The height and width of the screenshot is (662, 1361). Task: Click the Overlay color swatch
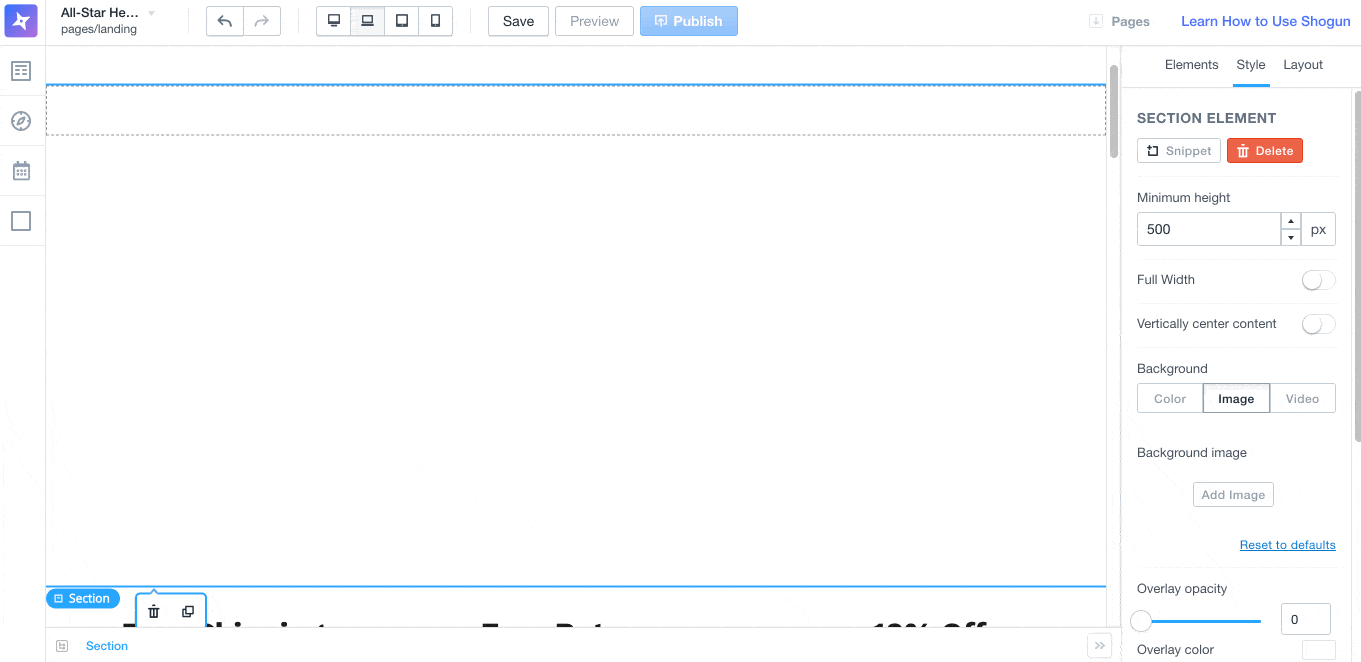click(1318, 650)
